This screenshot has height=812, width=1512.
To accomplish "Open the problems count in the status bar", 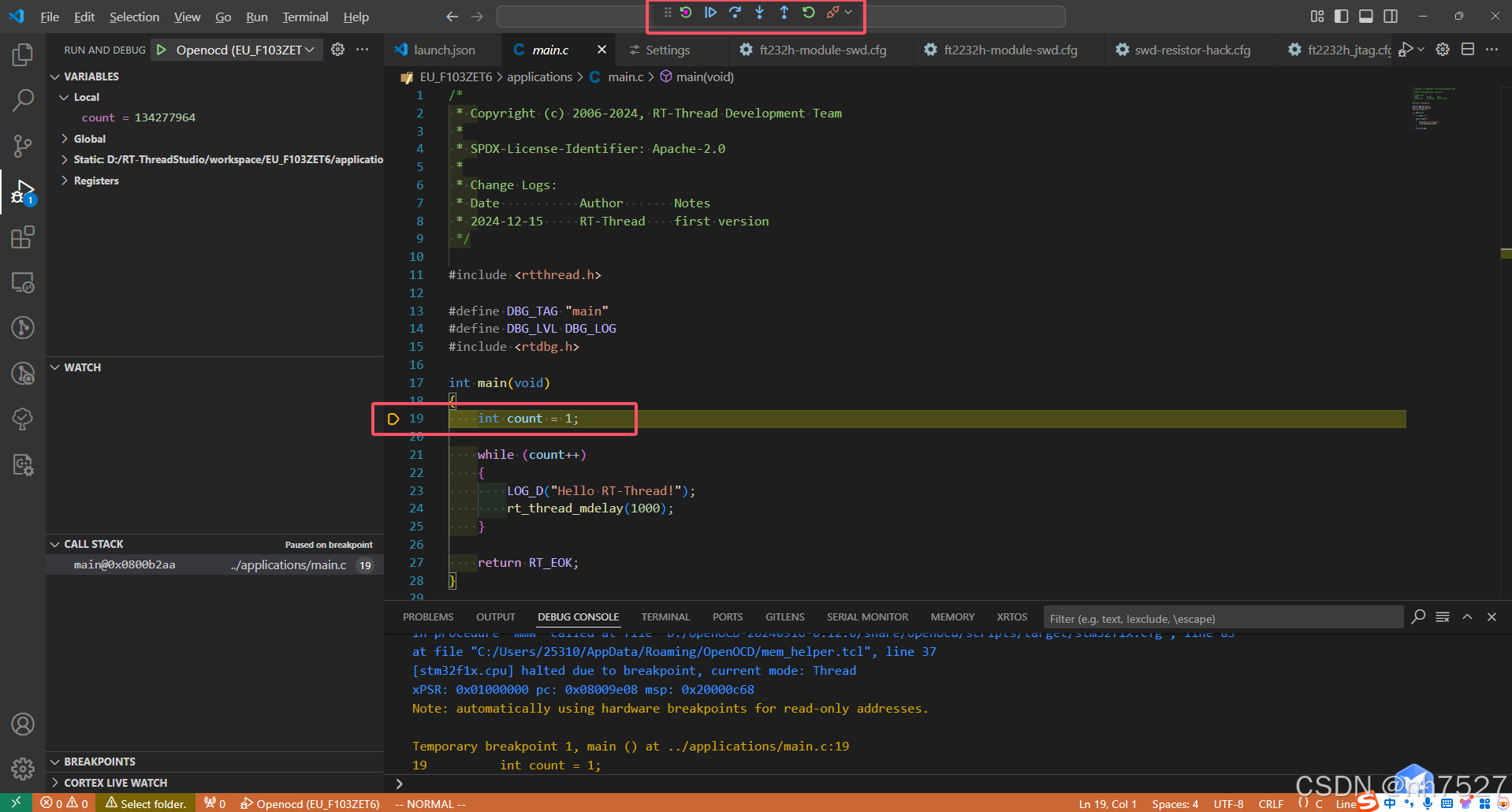I will point(64,803).
